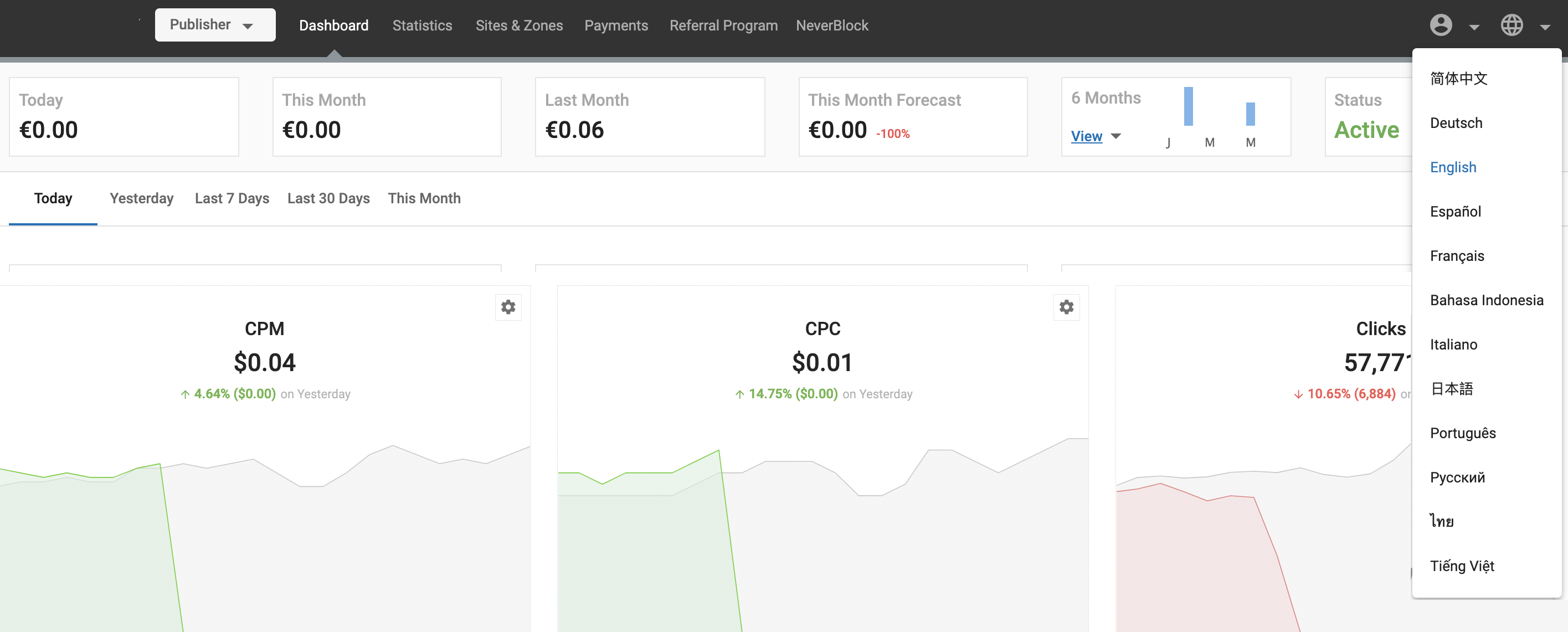The height and width of the screenshot is (632, 1568).
Task: Switch to the Yesterday tab
Action: 141,198
